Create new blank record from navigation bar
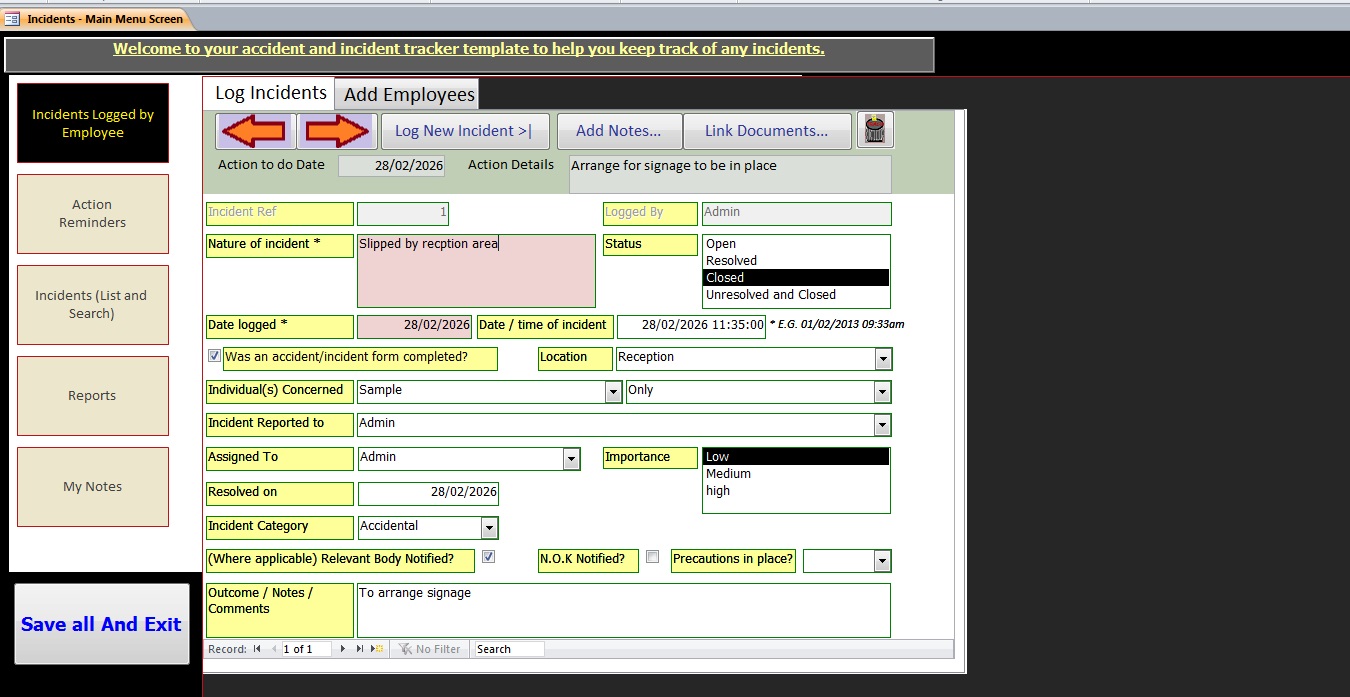The width and height of the screenshot is (1350, 697). click(377, 649)
